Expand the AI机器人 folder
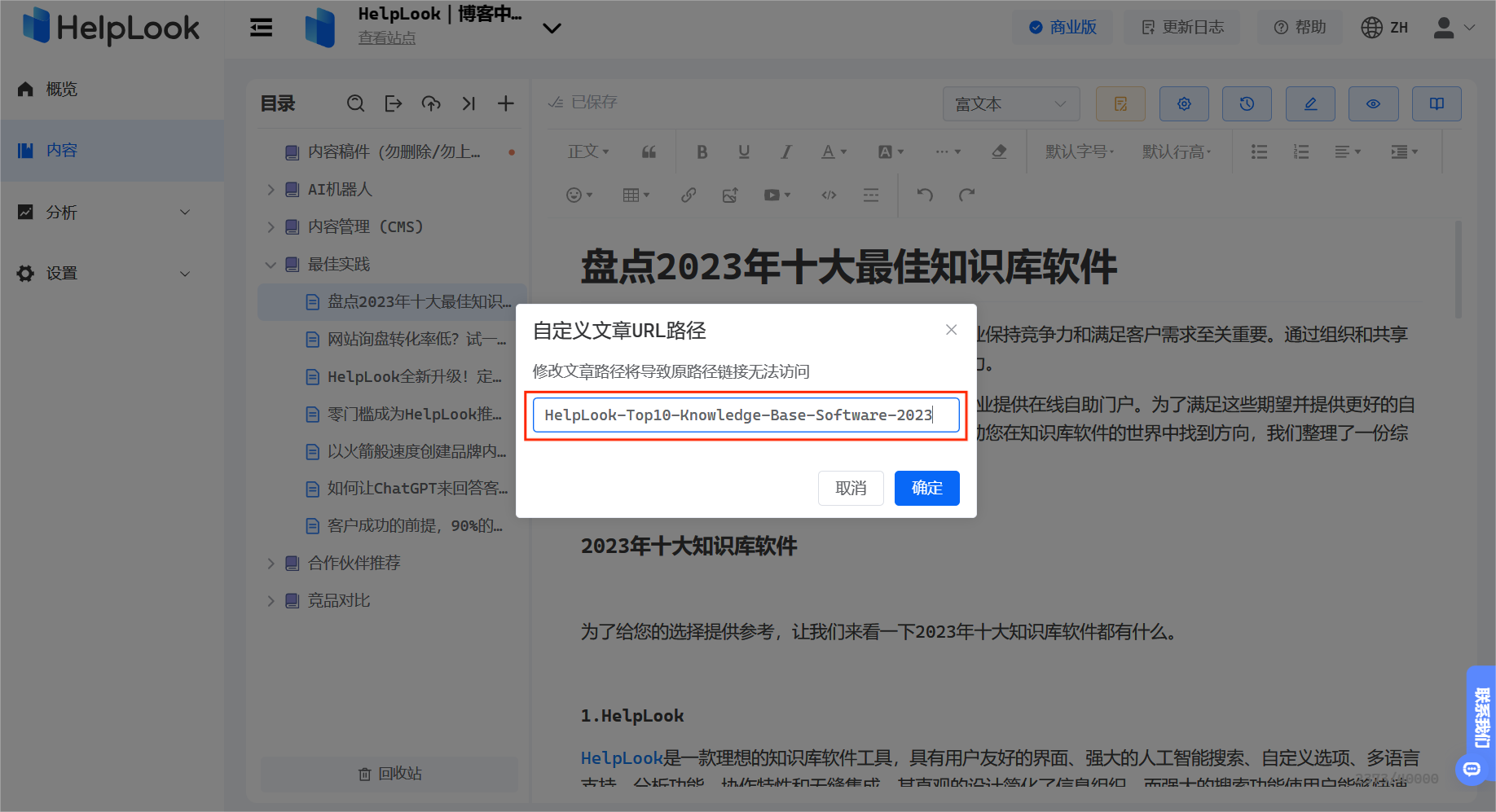1496x812 pixels. (271, 189)
